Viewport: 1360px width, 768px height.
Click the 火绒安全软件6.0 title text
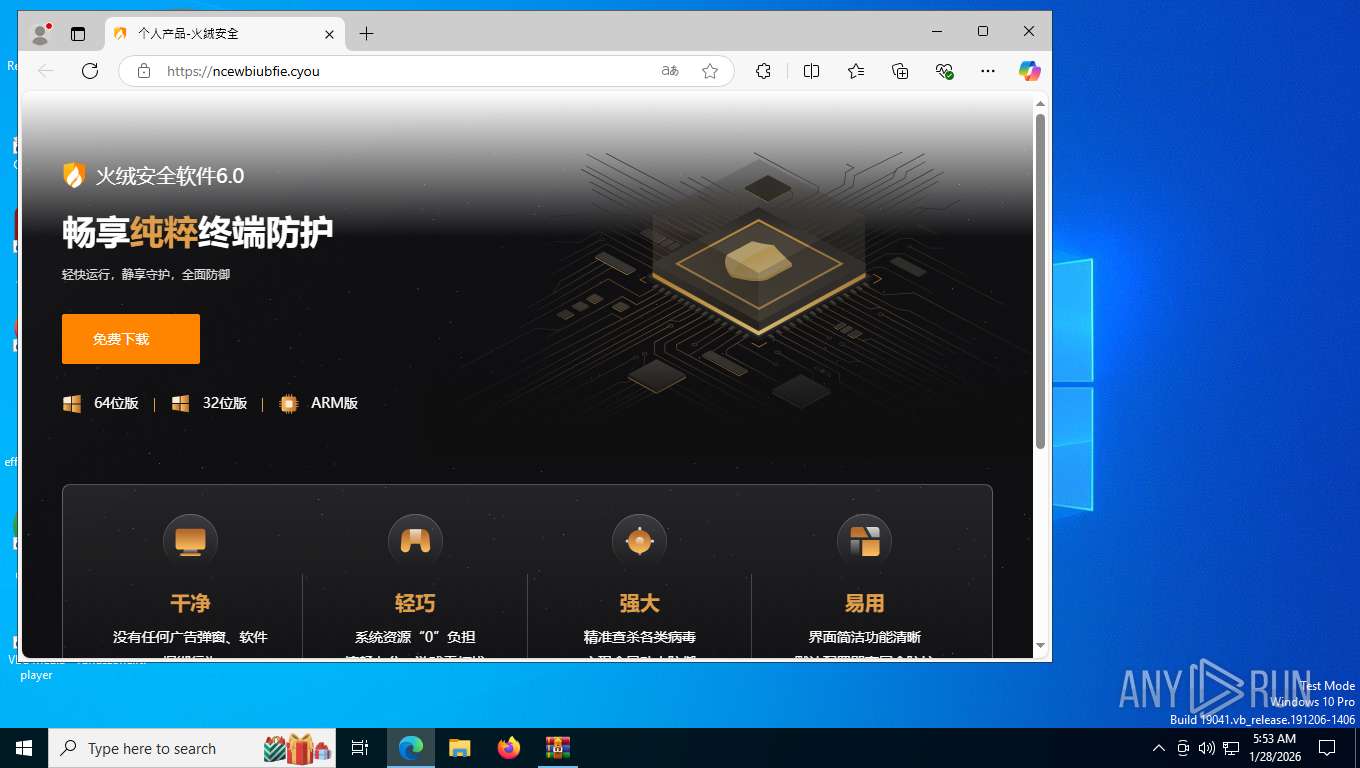click(x=170, y=176)
